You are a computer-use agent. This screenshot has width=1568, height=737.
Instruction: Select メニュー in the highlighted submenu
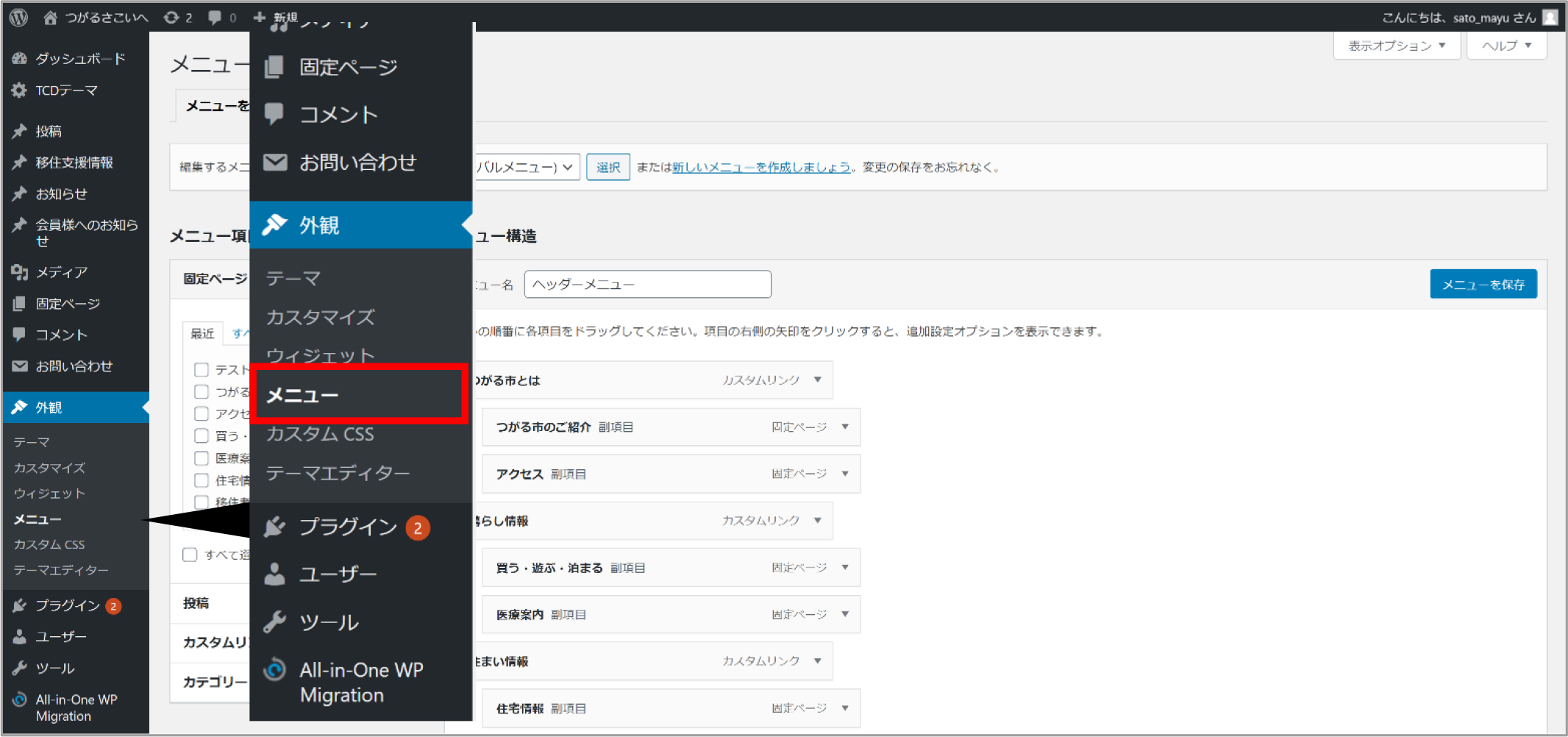tap(302, 396)
